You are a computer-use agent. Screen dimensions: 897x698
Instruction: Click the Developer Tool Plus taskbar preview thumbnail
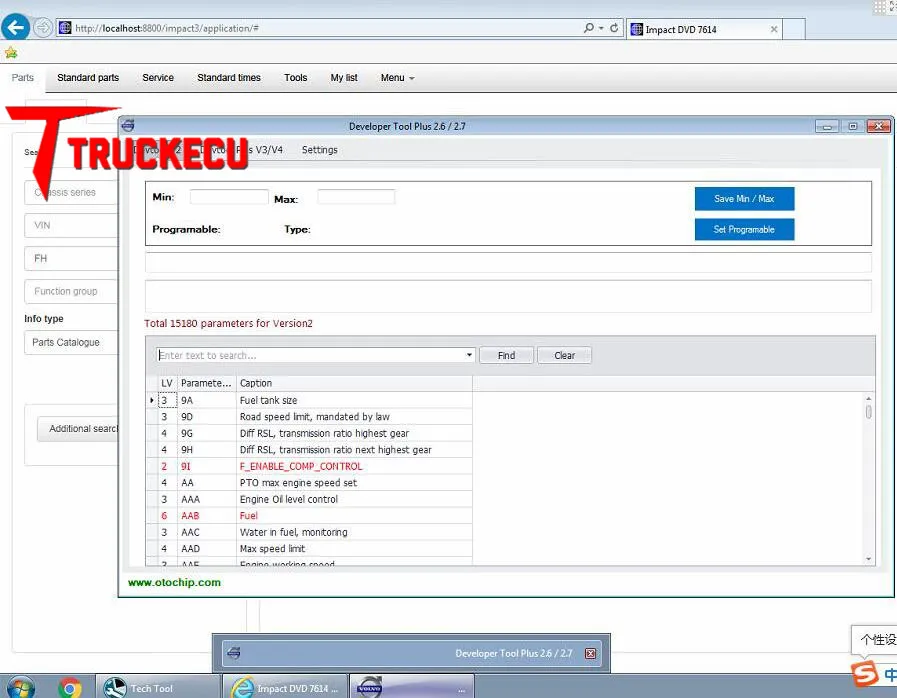[x=411, y=653]
